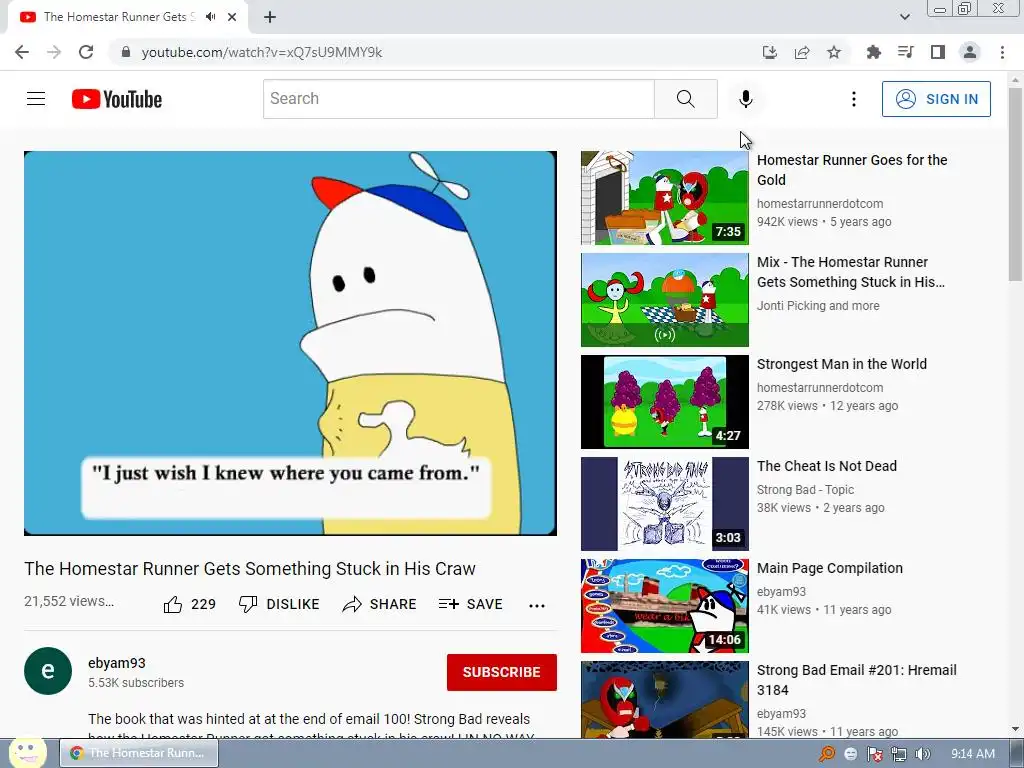The width and height of the screenshot is (1024, 768).
Task: Mute tab via speaker icon on tab
Action: [x=210, y=17]
